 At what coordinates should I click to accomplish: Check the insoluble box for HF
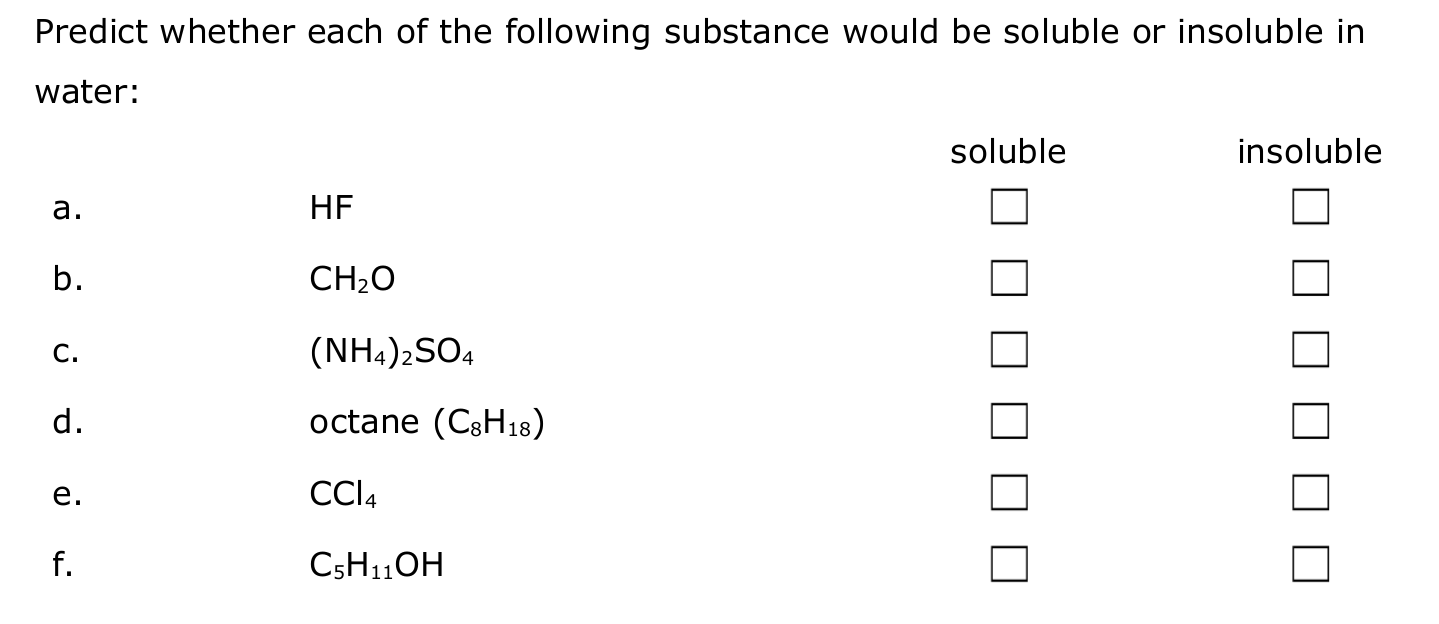1310,208
